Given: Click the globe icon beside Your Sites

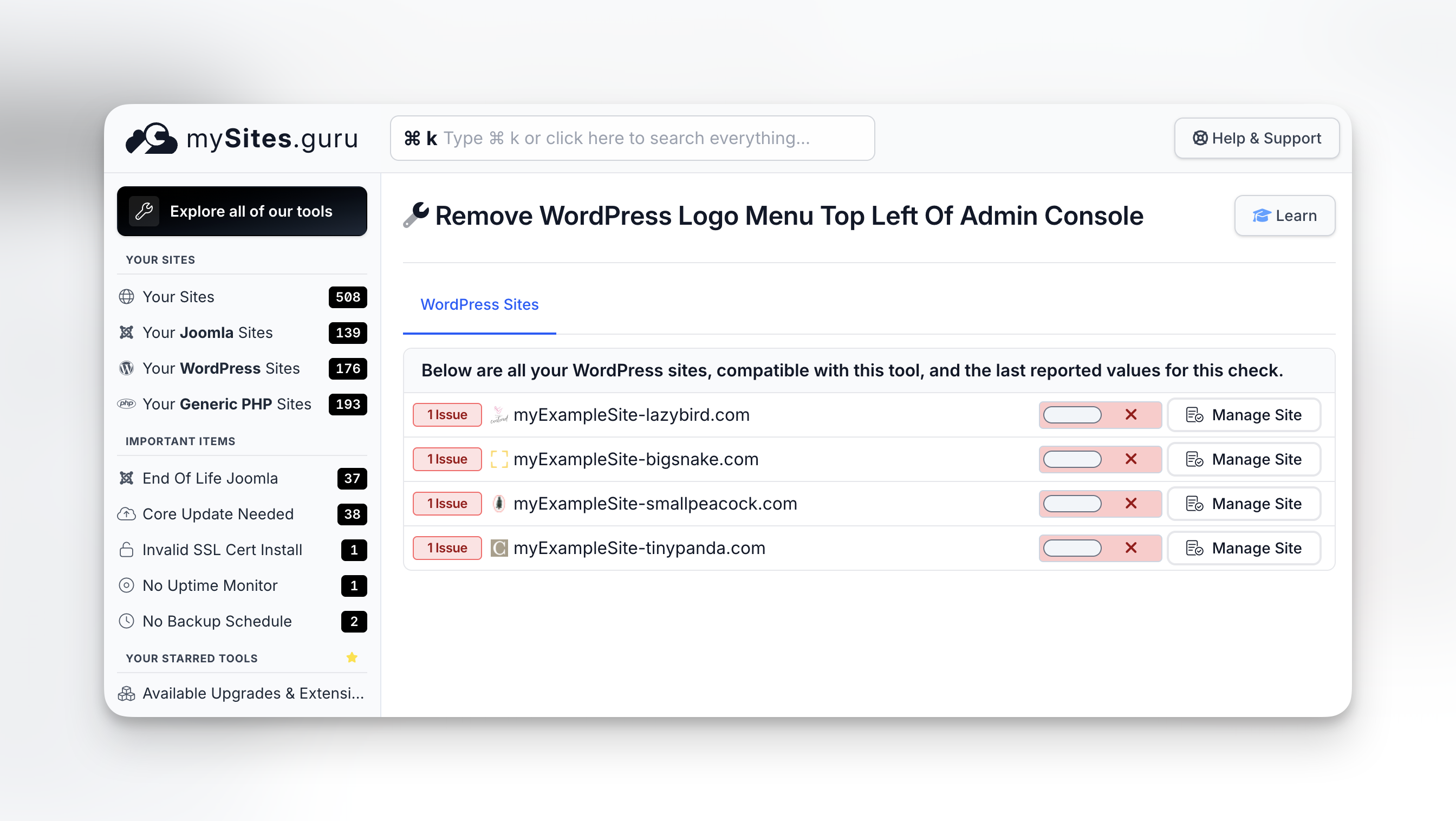Looking at the screenshot, I should [127, 297].
